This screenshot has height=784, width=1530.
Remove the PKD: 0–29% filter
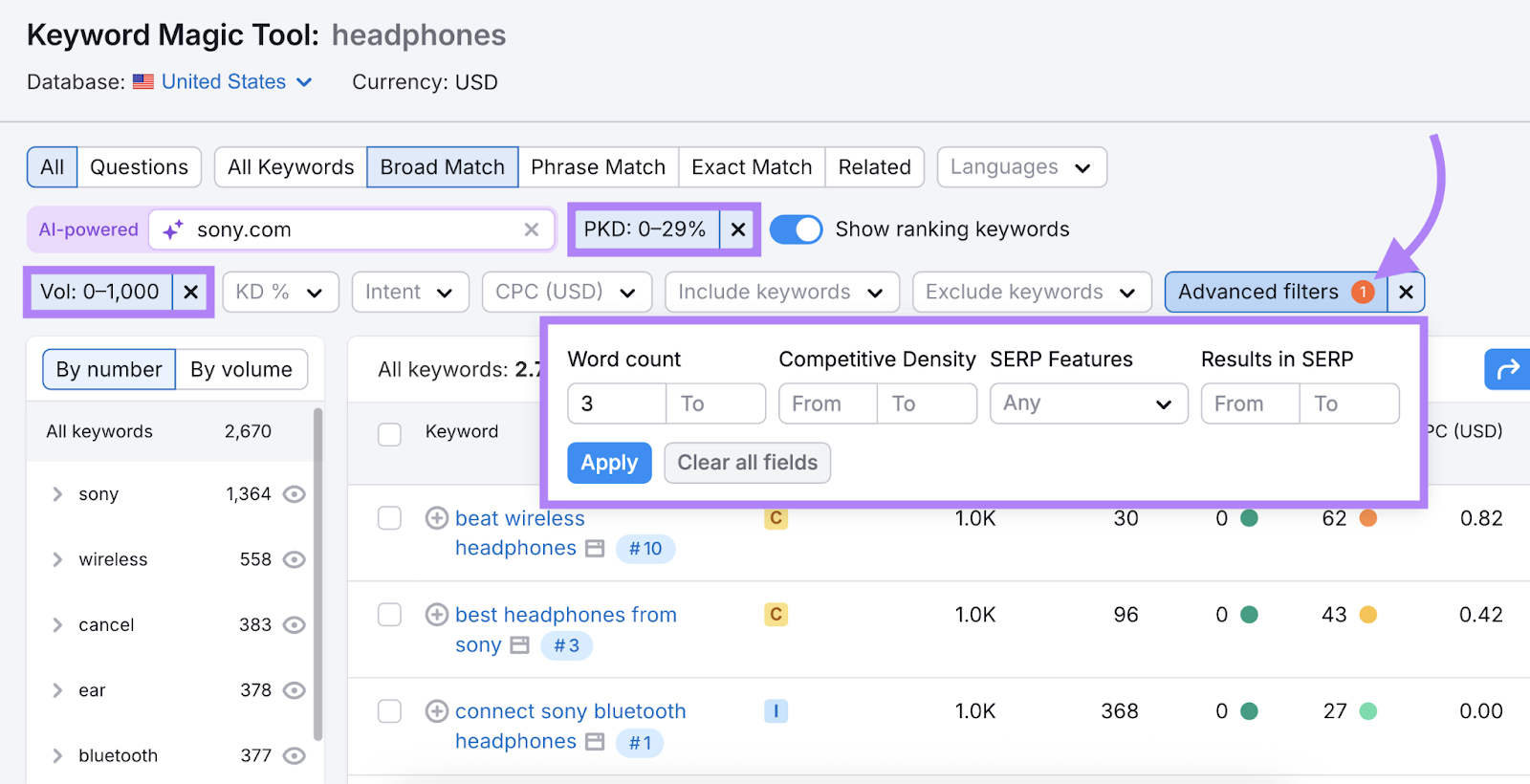[x=738, y=229]
